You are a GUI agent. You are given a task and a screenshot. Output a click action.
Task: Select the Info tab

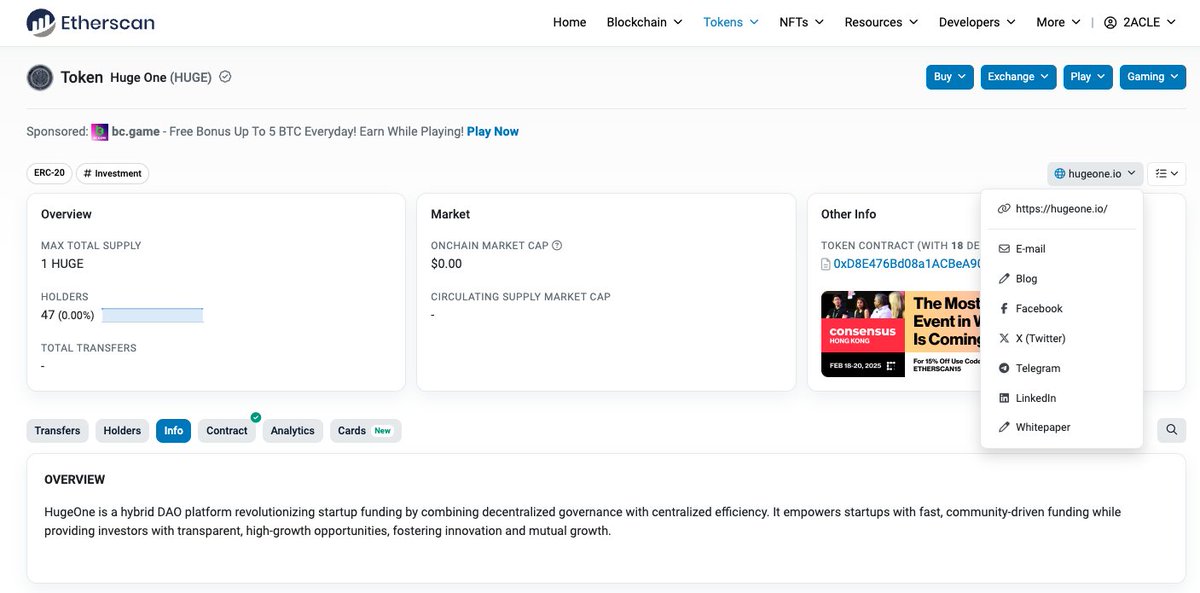pyautogui.click(x=173, y=431)
